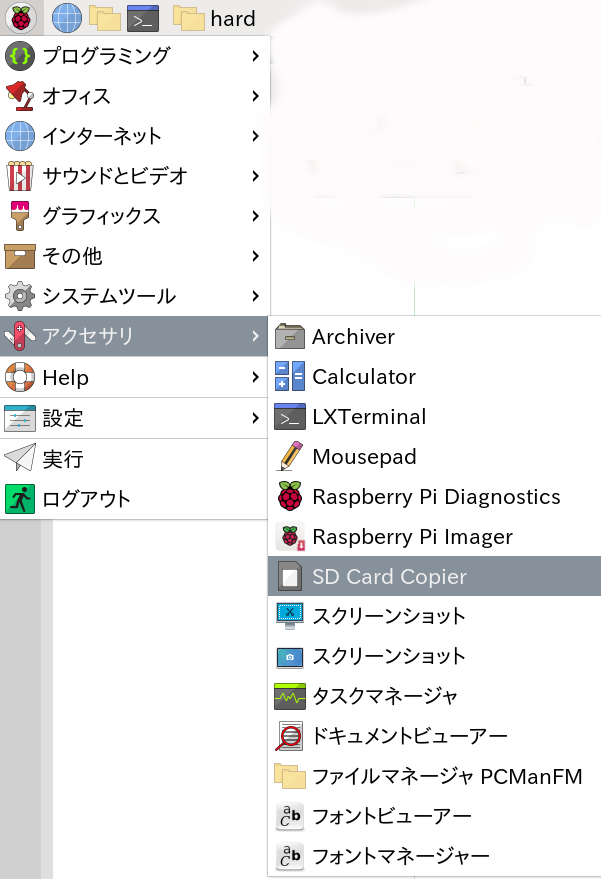Switch to the 'hard' folder taskbar window

click(214, 18)
